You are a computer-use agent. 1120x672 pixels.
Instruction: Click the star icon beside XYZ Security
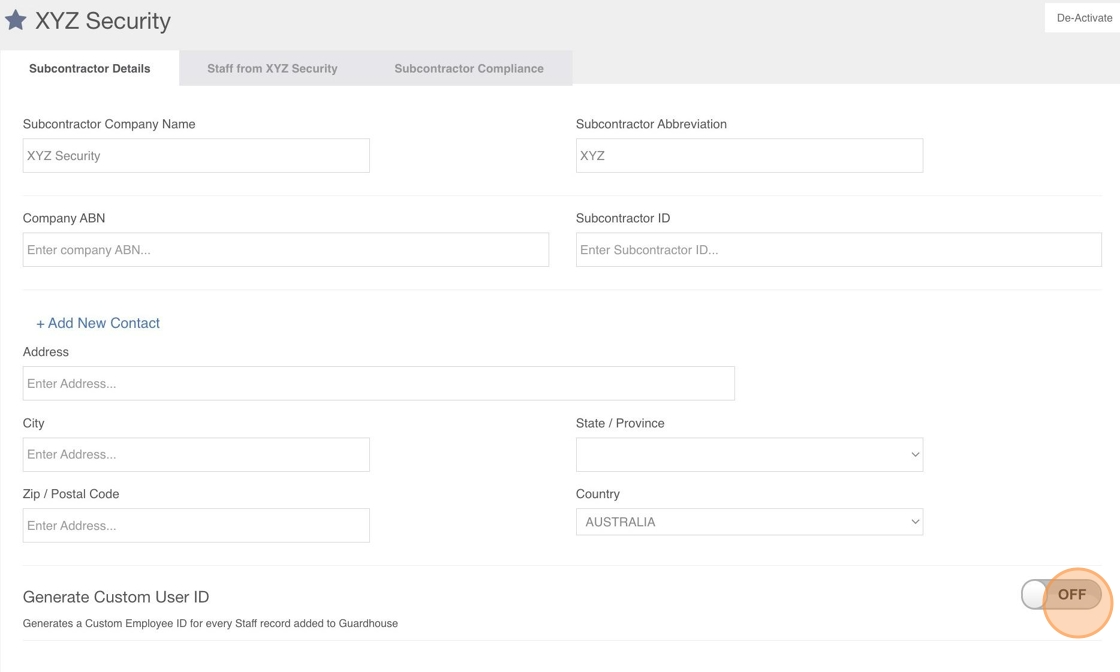pyautogui.click(x=16, y=20)
